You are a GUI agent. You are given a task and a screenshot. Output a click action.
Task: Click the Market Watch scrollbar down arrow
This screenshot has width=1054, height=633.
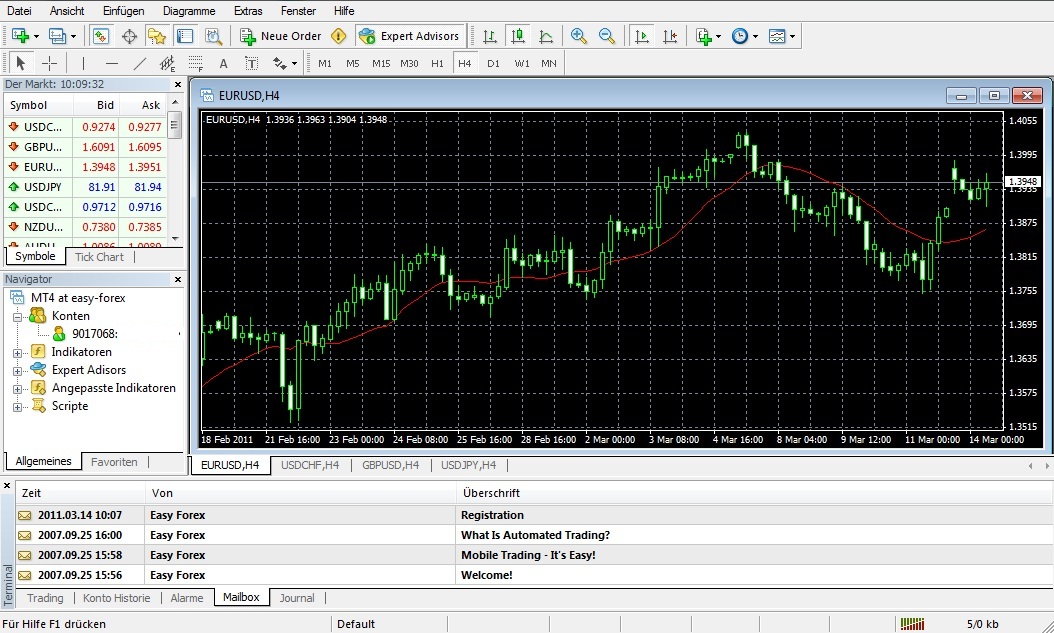tap(175, 238)
